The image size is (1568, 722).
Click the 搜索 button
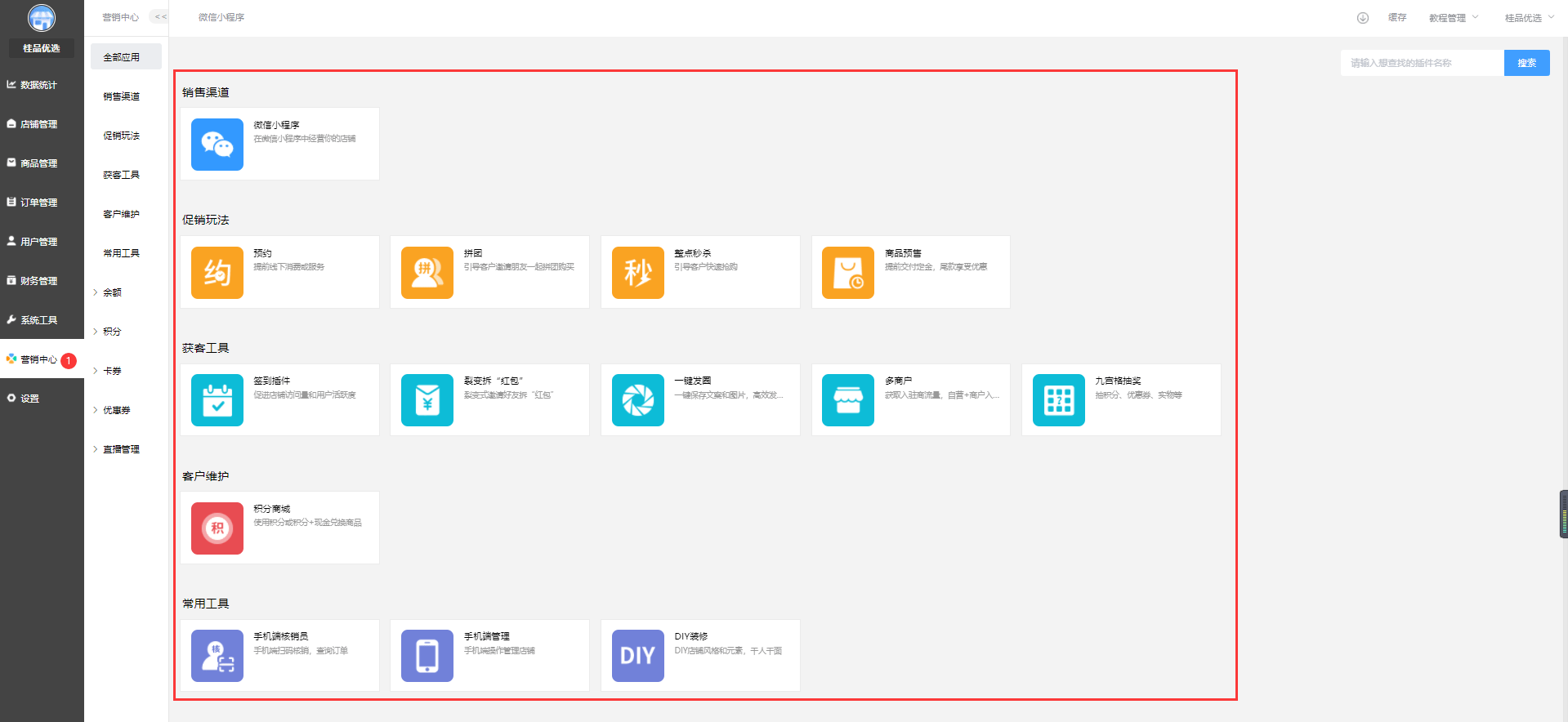1527,63
